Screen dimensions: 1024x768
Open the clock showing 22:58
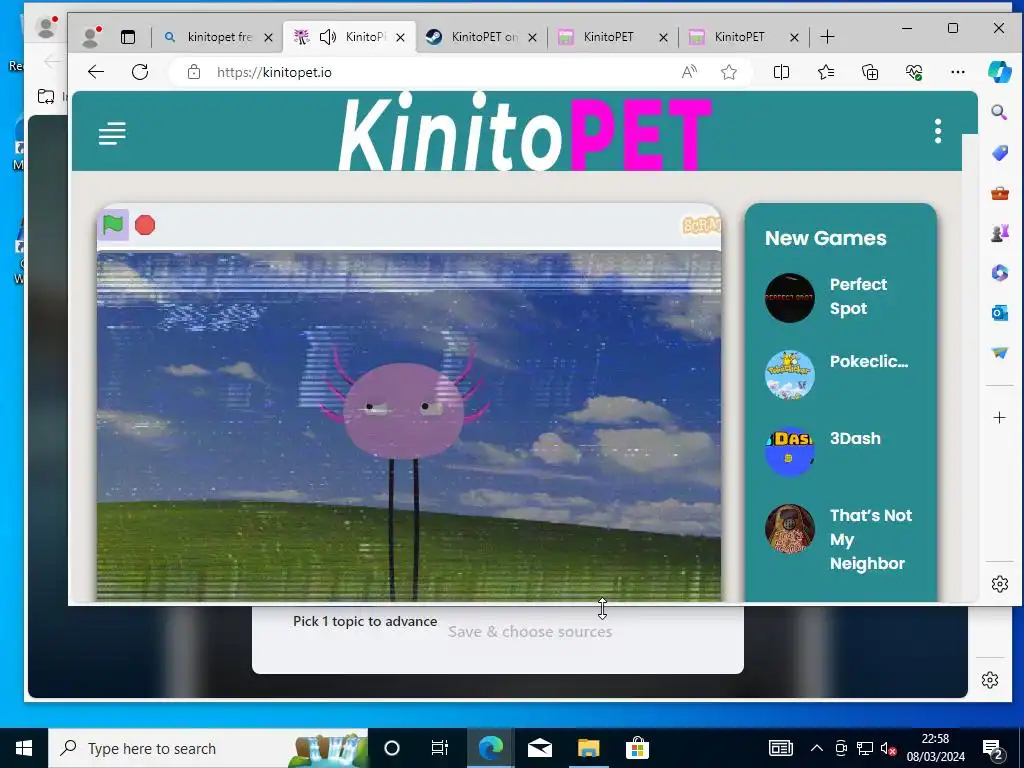click(x=935, y=748)
